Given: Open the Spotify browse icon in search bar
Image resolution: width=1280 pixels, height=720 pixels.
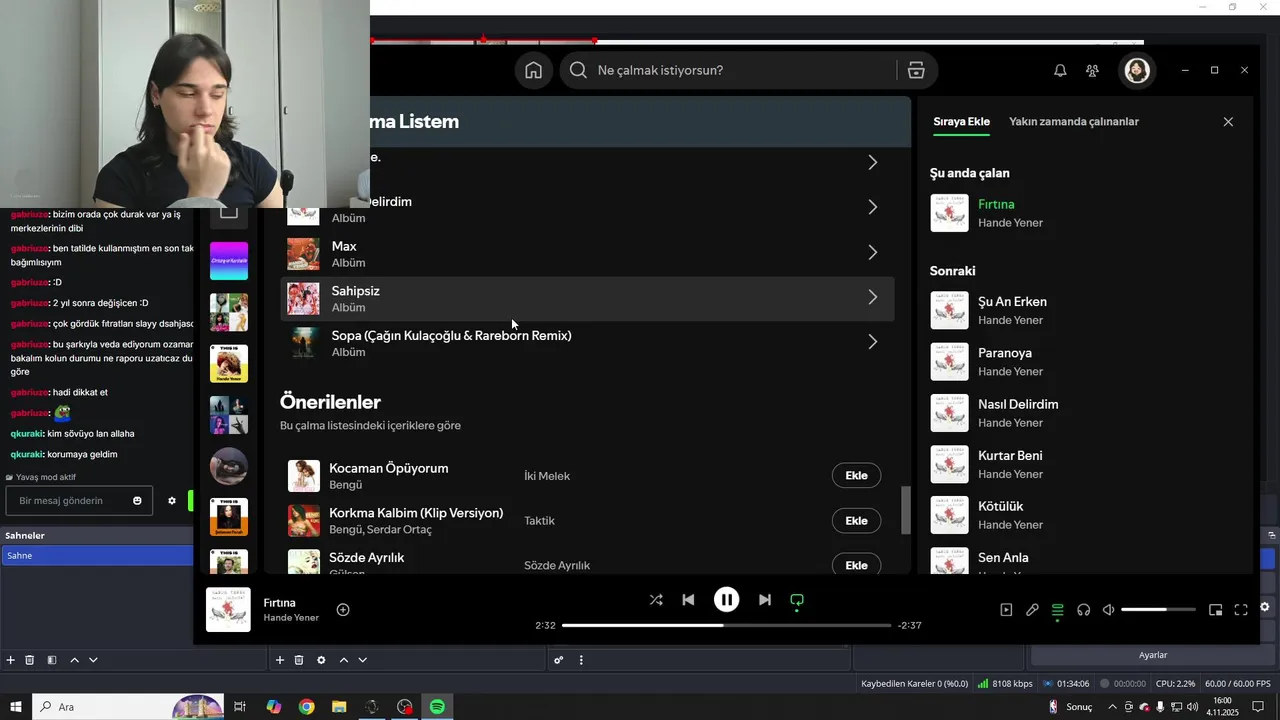Looking at the screenshot, I should [916, 70].
